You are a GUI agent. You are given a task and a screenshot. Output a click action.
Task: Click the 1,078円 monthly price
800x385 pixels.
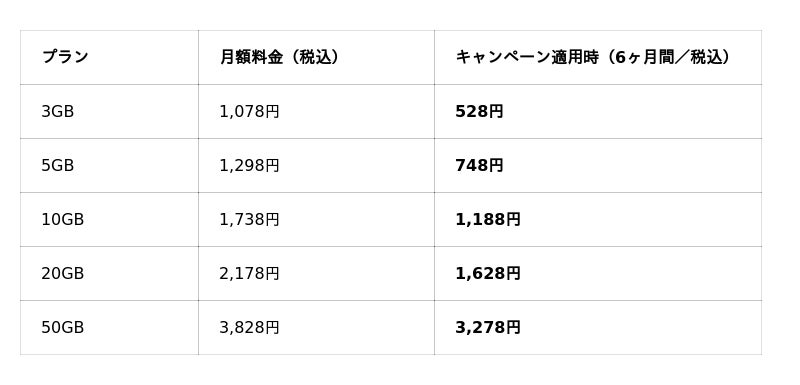tap(249, 111)
